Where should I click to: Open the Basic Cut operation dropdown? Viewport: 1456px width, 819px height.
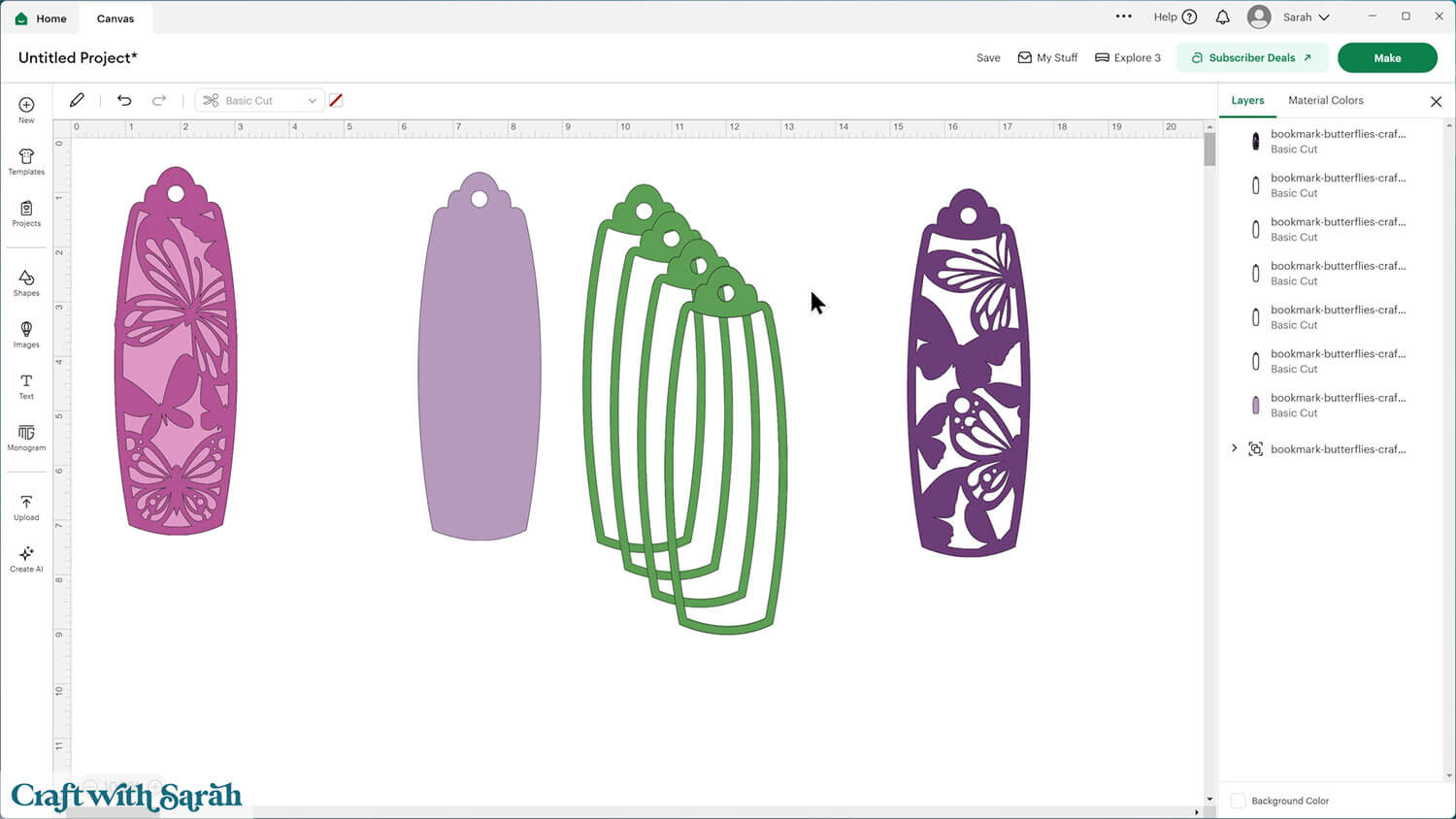(260, 100)
